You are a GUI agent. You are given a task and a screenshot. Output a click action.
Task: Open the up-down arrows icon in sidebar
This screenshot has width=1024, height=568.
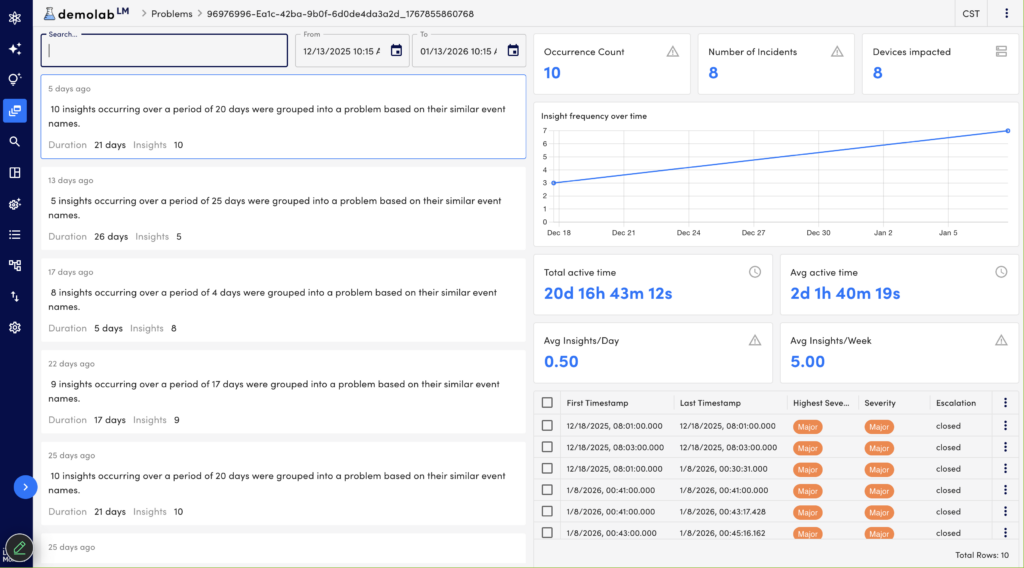click(x=14, y=296)
